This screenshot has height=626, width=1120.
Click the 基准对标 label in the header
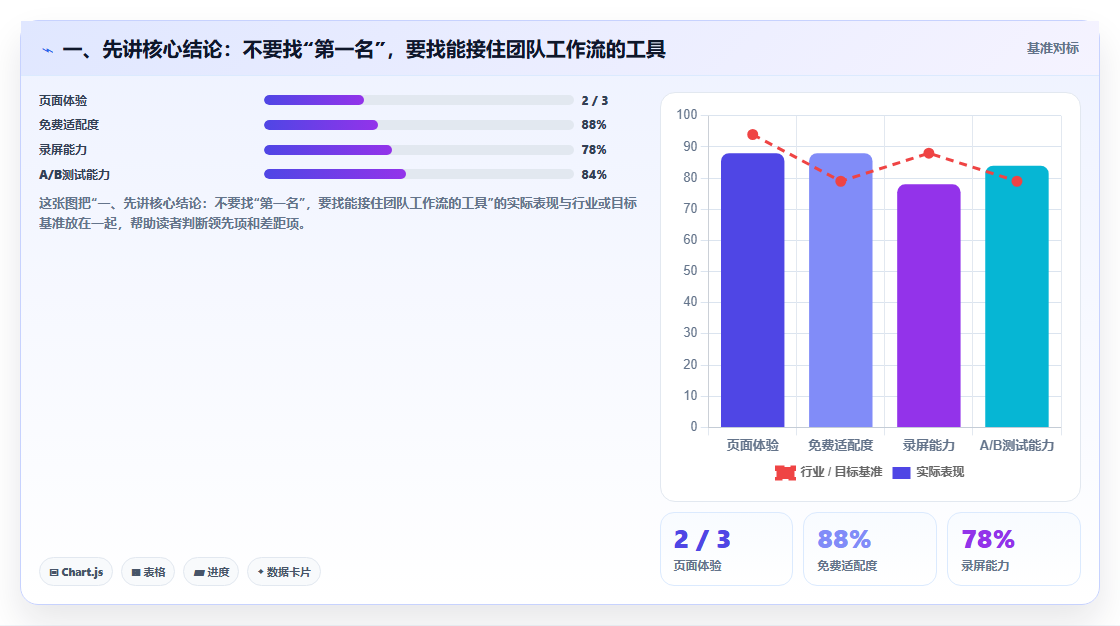tap(1052, 49)
